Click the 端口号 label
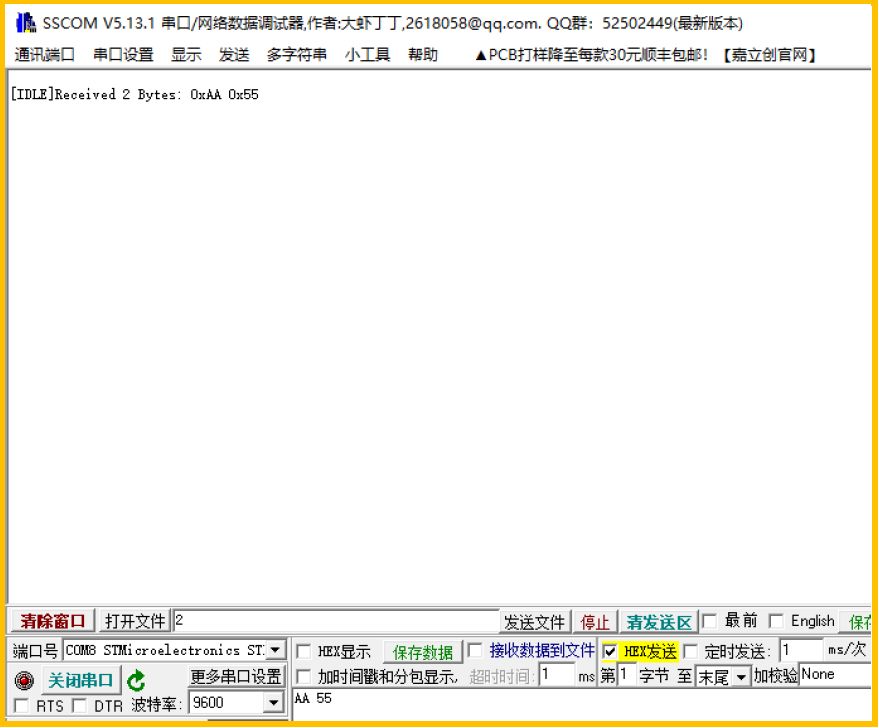The height and width of the screenshot is (728, 879). (x=35, y=651)
